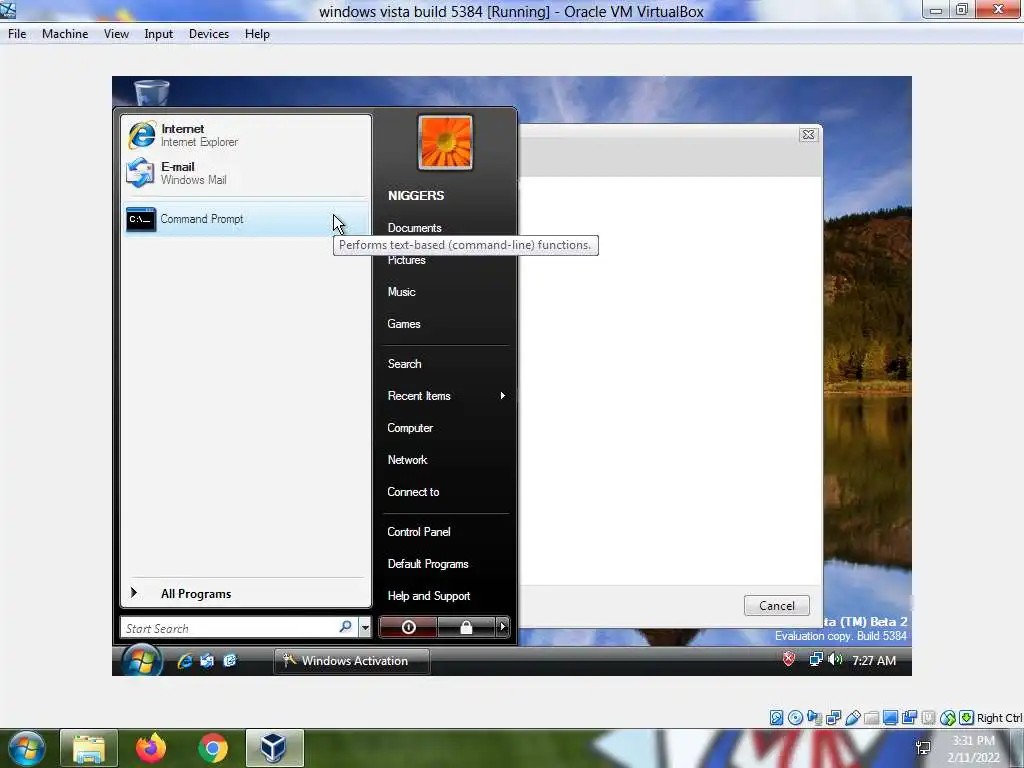Open the shutdown options arrow beside lock

point(502,627)
